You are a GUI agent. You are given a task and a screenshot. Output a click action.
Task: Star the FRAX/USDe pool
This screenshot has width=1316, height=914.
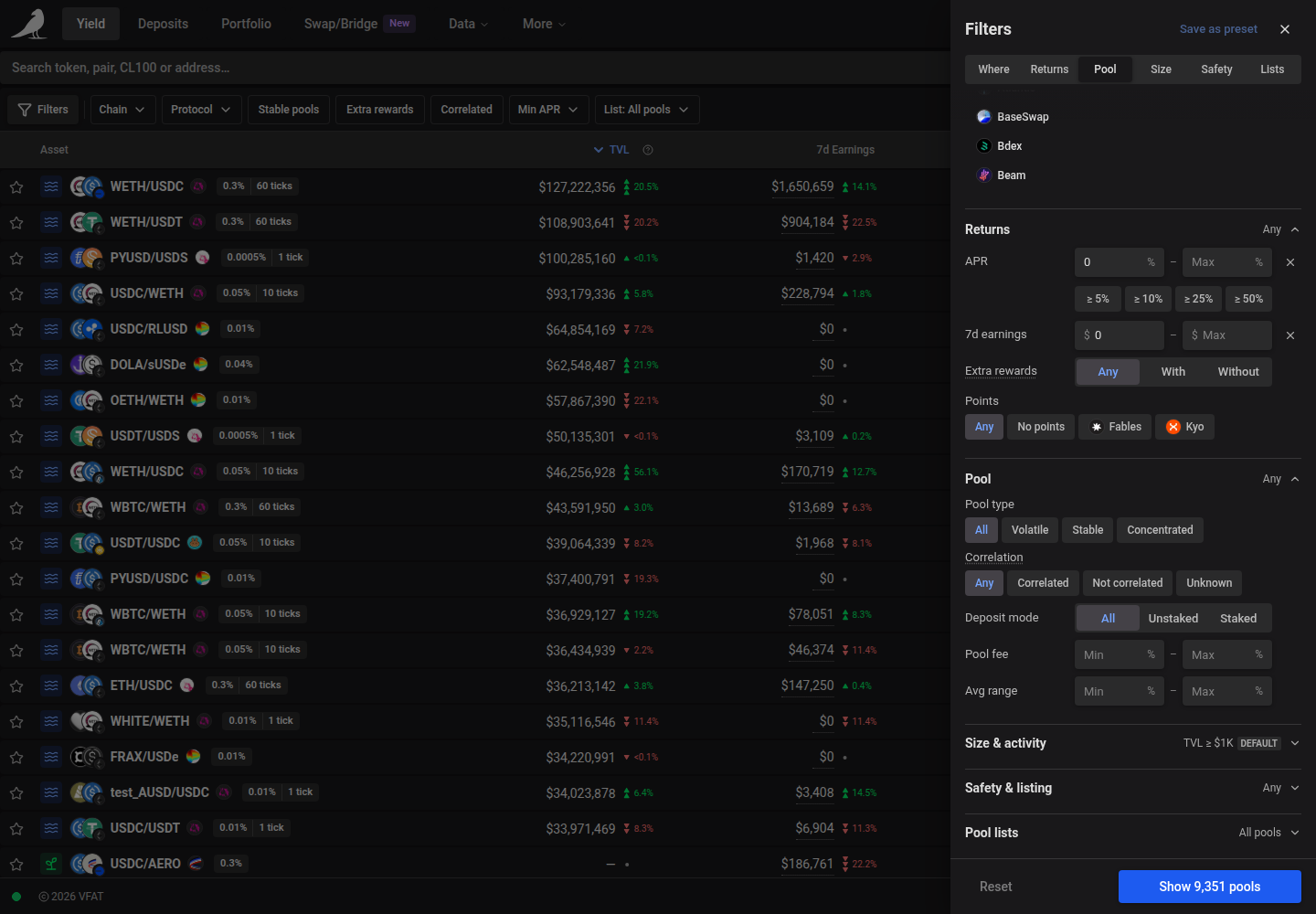click(16, 757)
